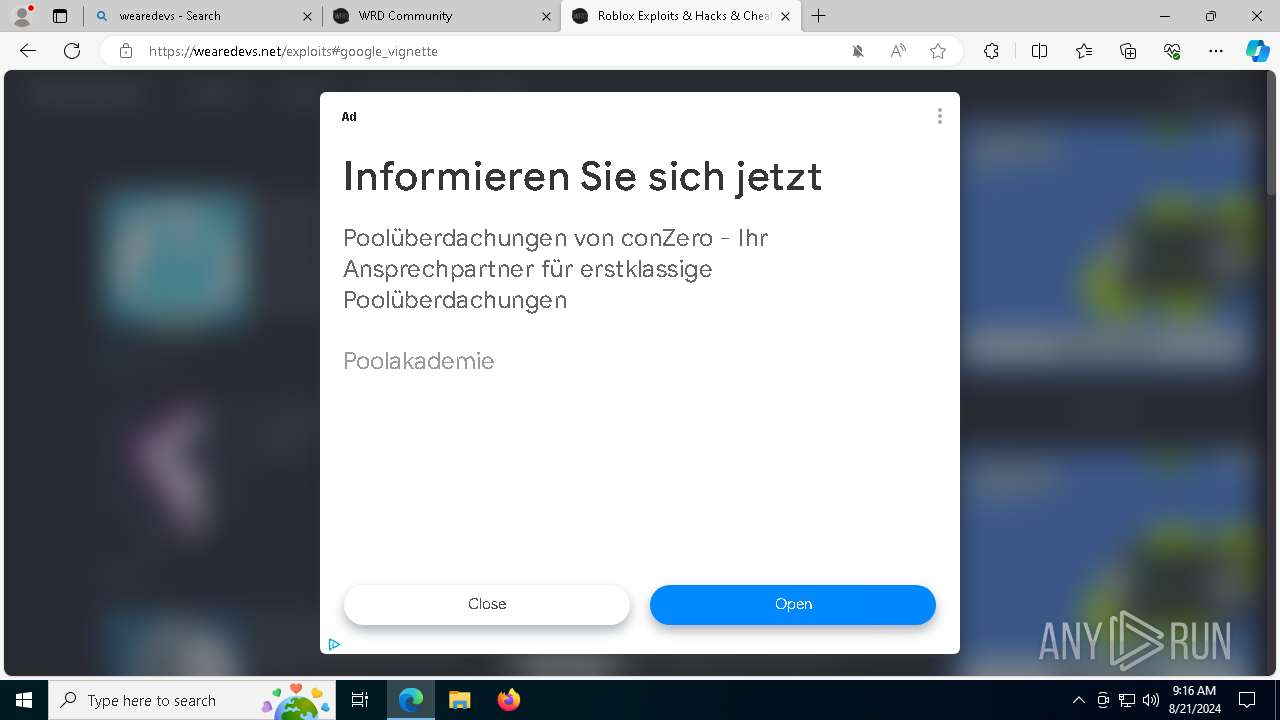Launch Firefox from the taskbar
The height and width of the screenshot is (720, 1280).
tap(508, 700)
